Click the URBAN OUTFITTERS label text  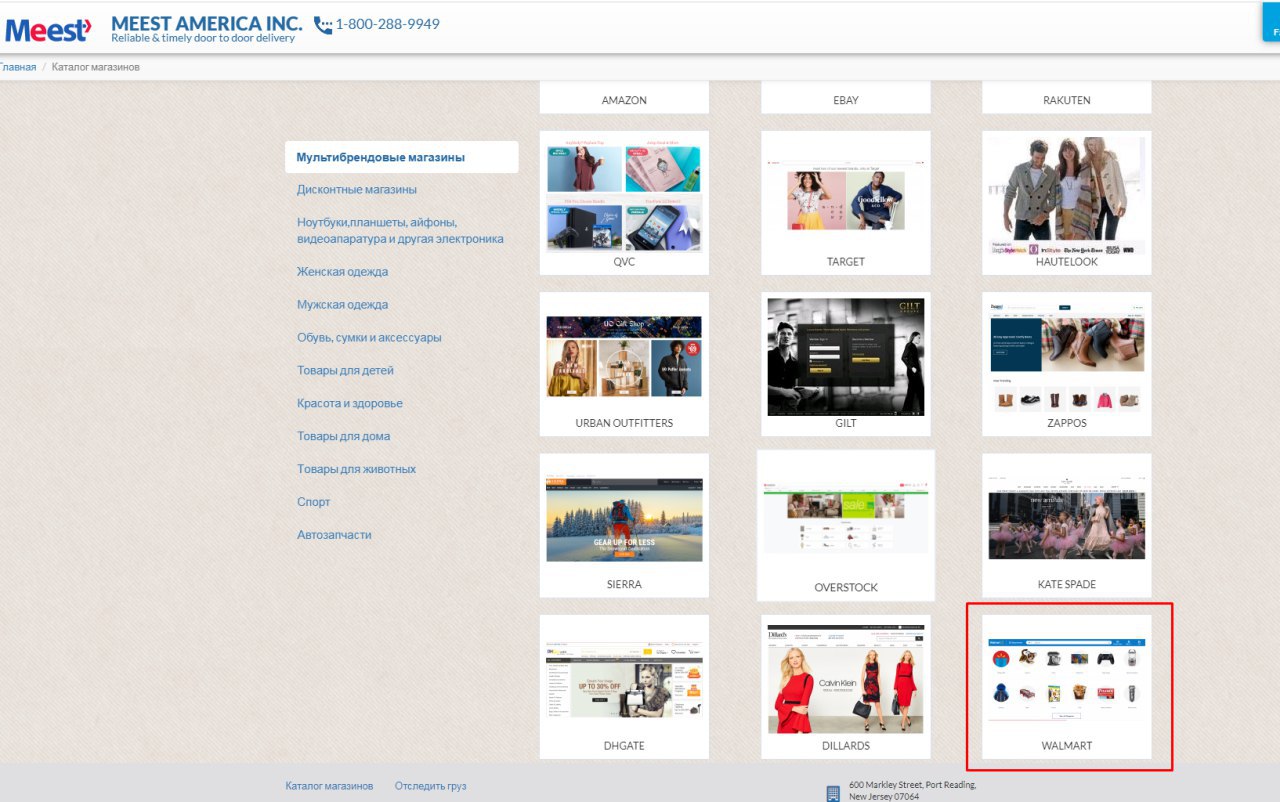(624, 423)
